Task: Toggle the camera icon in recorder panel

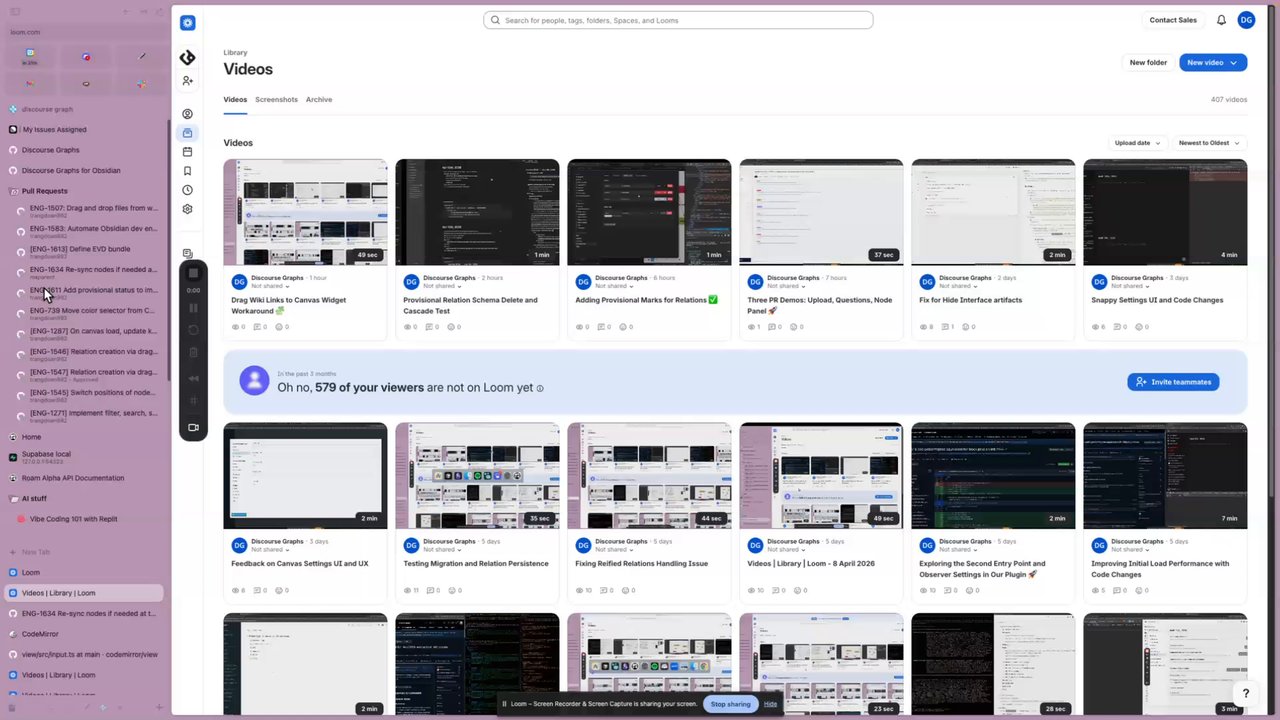Action: [x=193, y=428]
